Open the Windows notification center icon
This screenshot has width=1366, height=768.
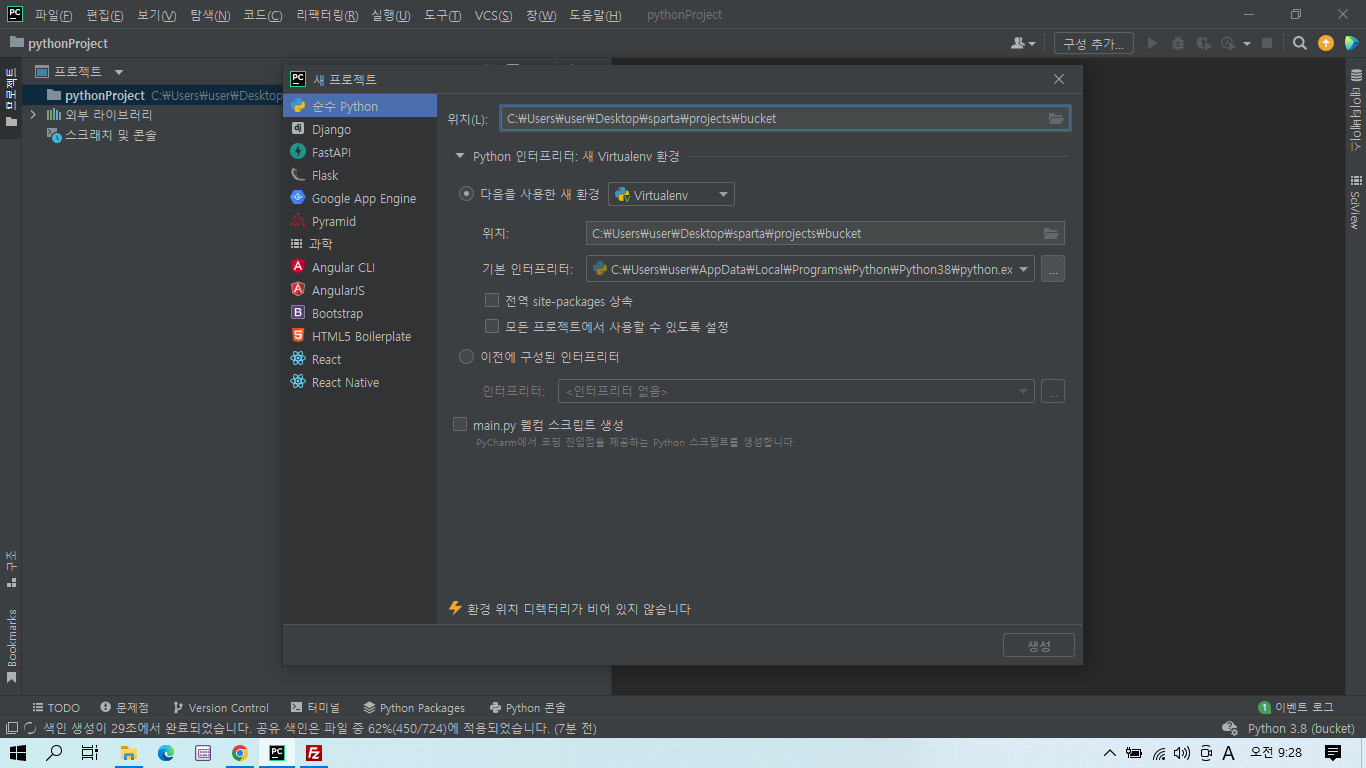pyautogui.click(x=1333, y=753)
